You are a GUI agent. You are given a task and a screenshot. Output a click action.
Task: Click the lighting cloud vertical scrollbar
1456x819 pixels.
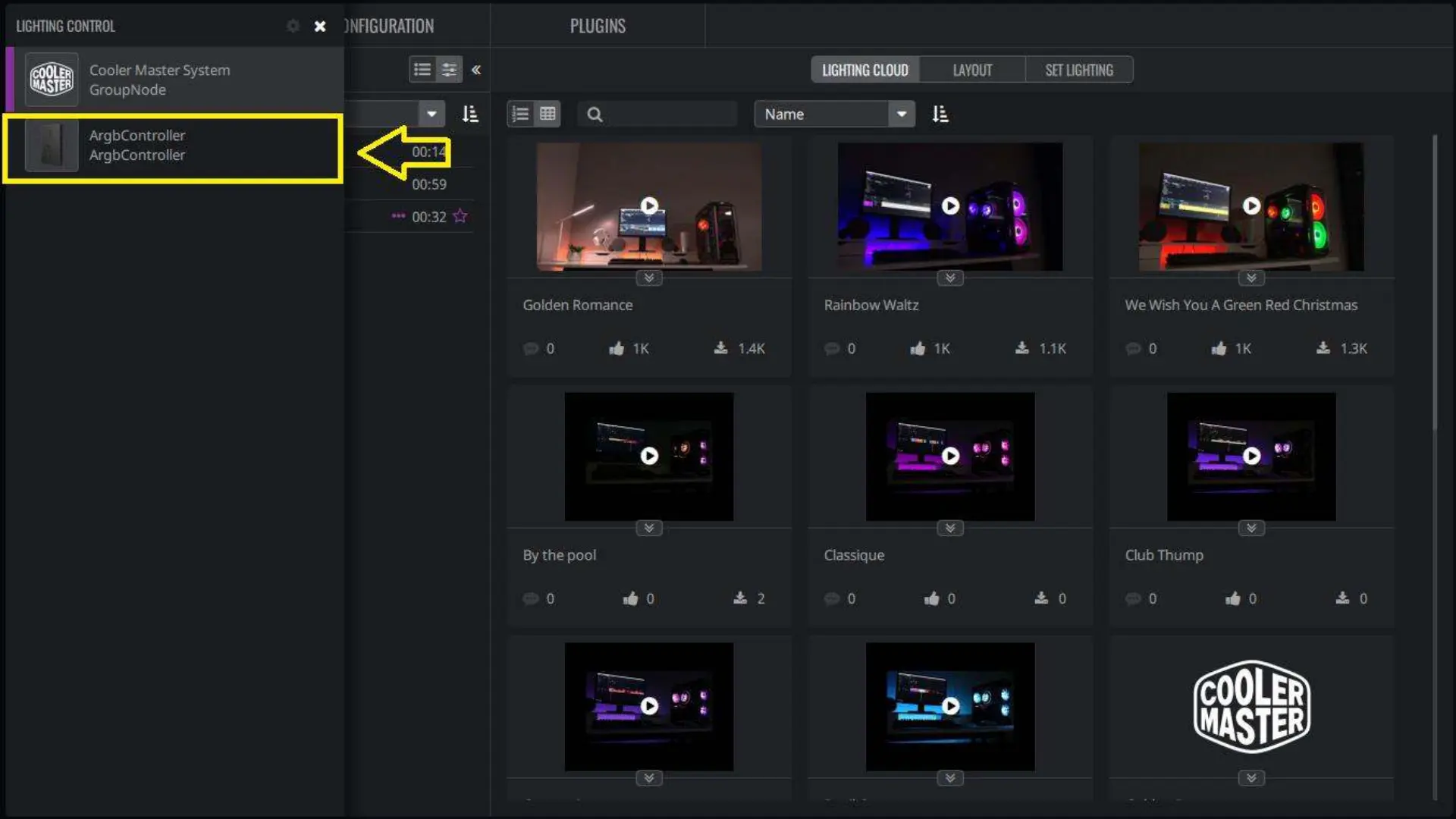point(1435,281)
